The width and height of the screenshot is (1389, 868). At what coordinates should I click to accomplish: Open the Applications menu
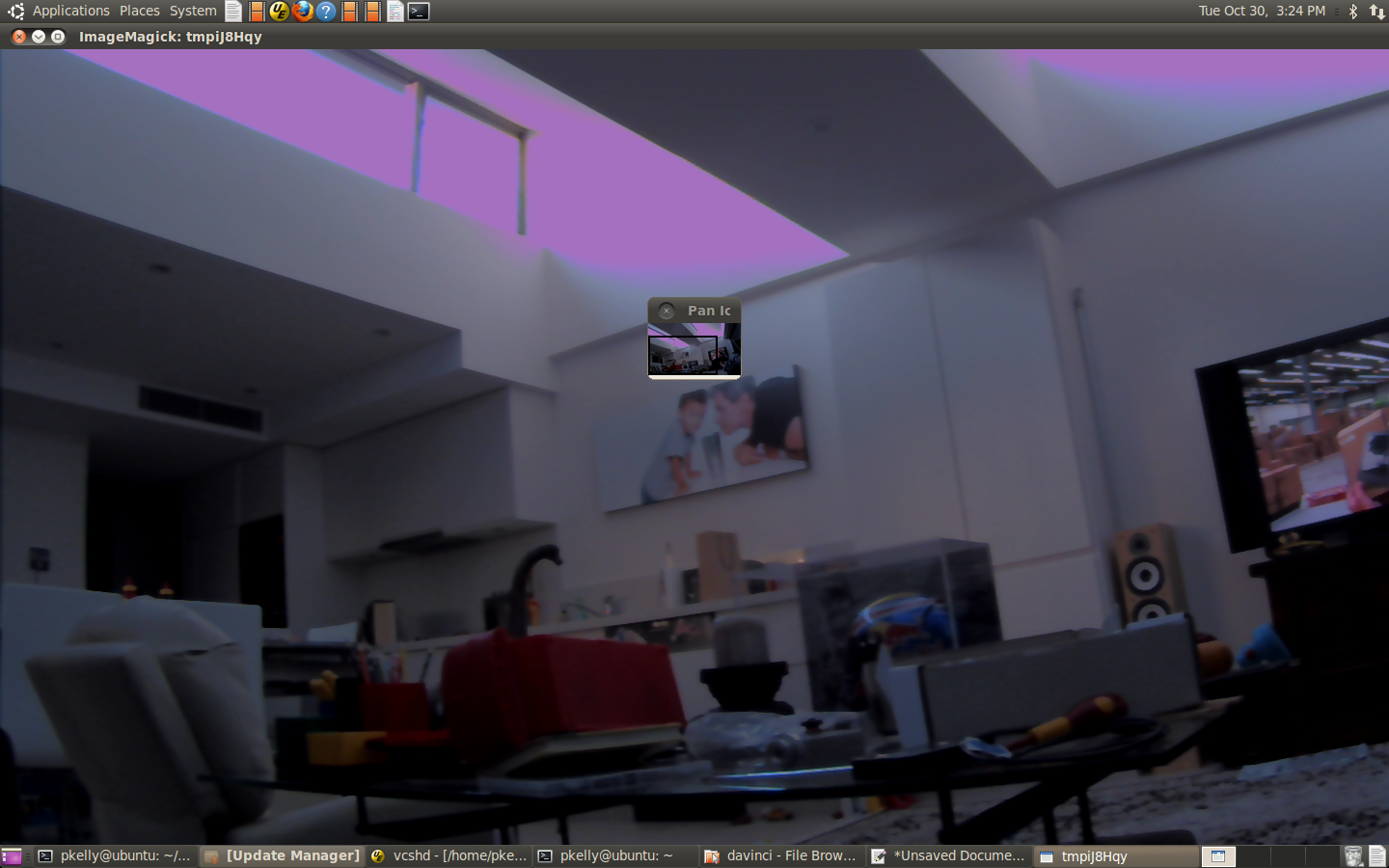click(x=70, y=11)
